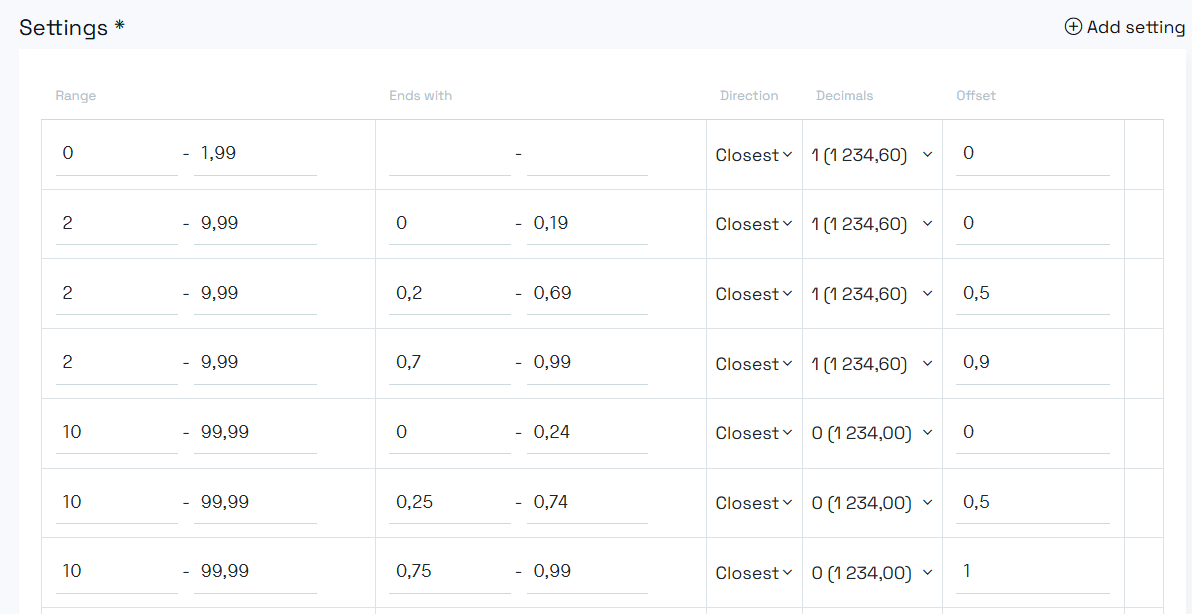Click the Offset field showing 0,9
This screenshot has height=614, width=1192.
(1032, 362)
